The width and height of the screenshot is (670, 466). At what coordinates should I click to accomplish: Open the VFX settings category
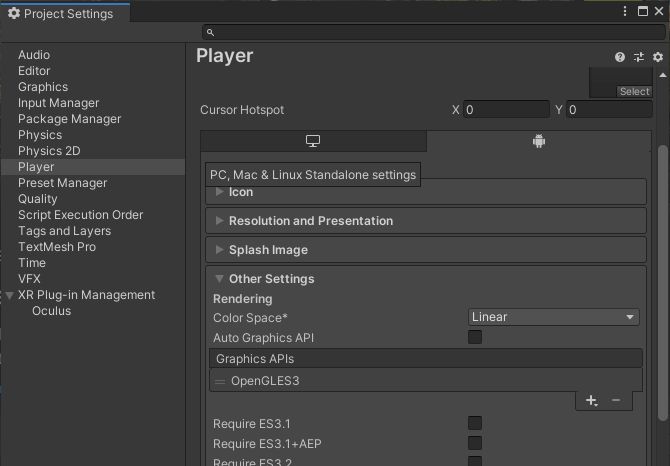[29, 279]
